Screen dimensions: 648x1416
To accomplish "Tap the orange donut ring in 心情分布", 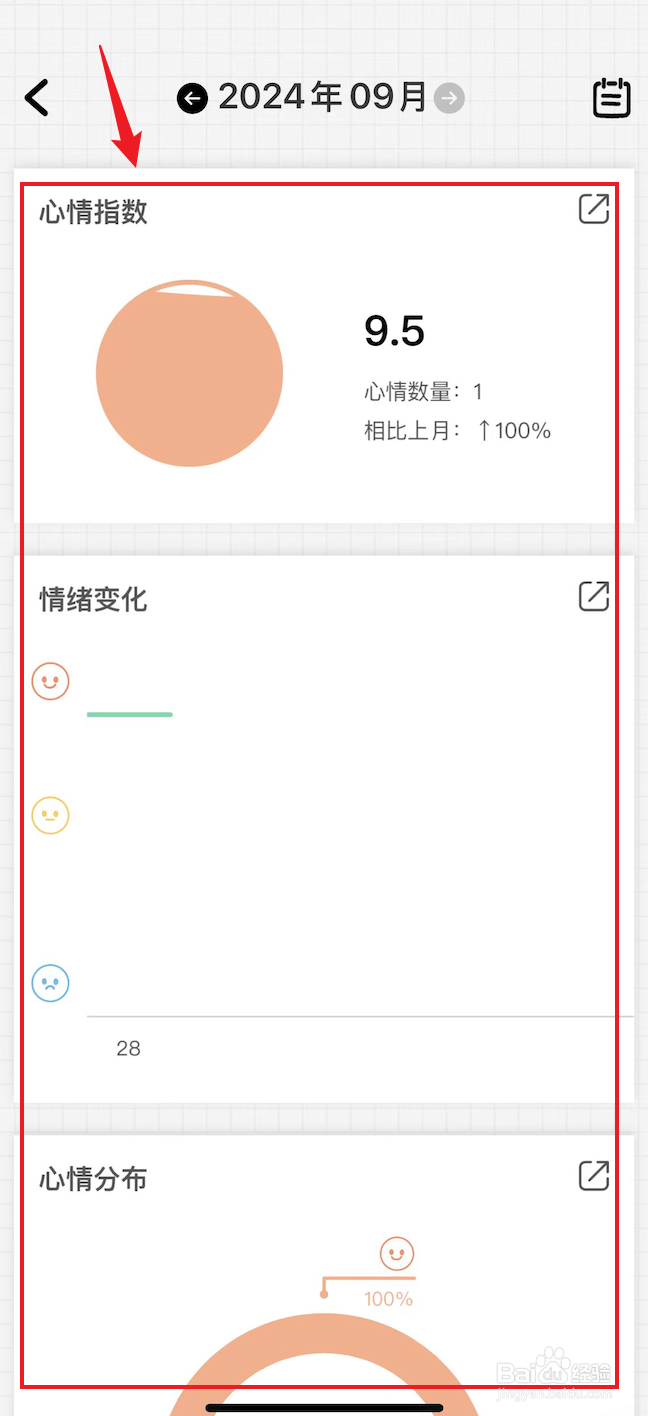I will pyautogui.click(x=200, y=1368).
